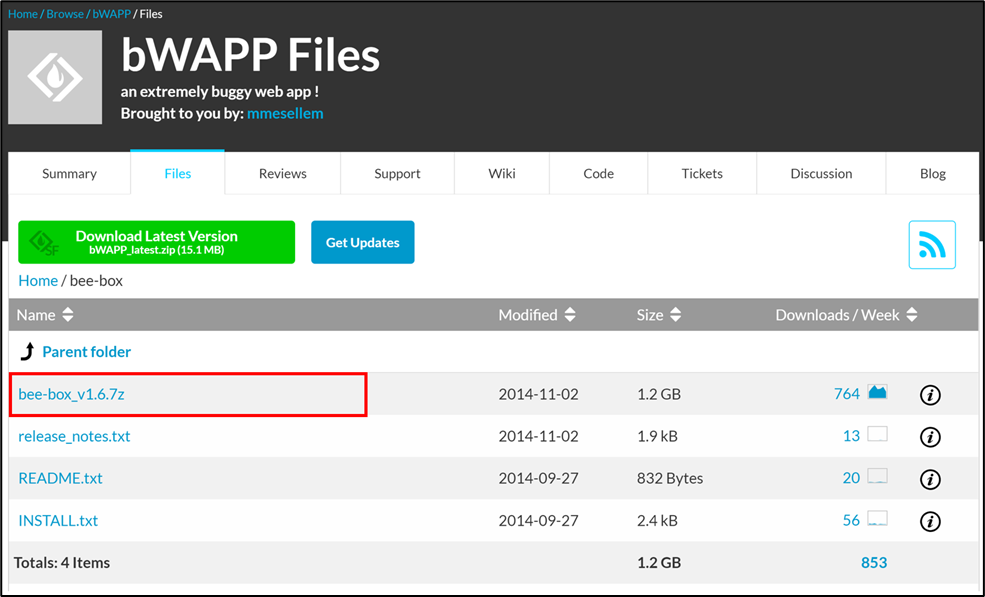Open download stats chart for INSTALL.txt
Viewport: 985px width, 597px height.
click(x=877, y=518)
